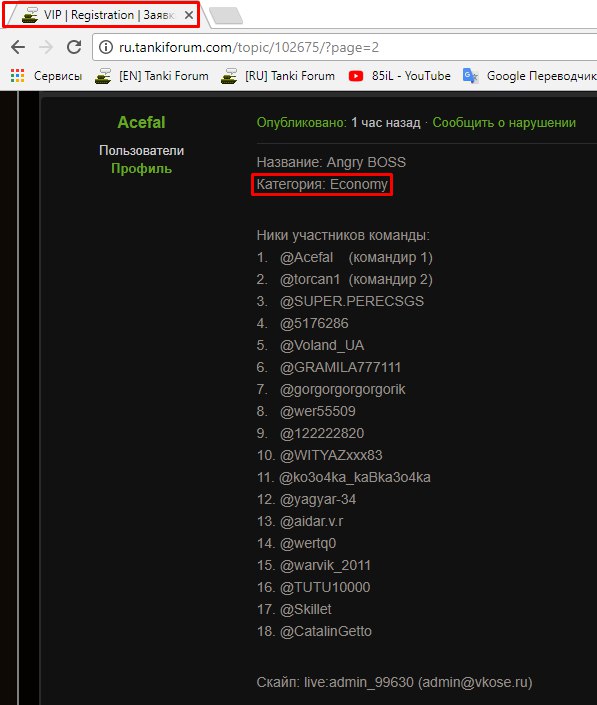Open the Сервисы apps grid bookmark
Viewport: 597px width, 705px height.
46,76
